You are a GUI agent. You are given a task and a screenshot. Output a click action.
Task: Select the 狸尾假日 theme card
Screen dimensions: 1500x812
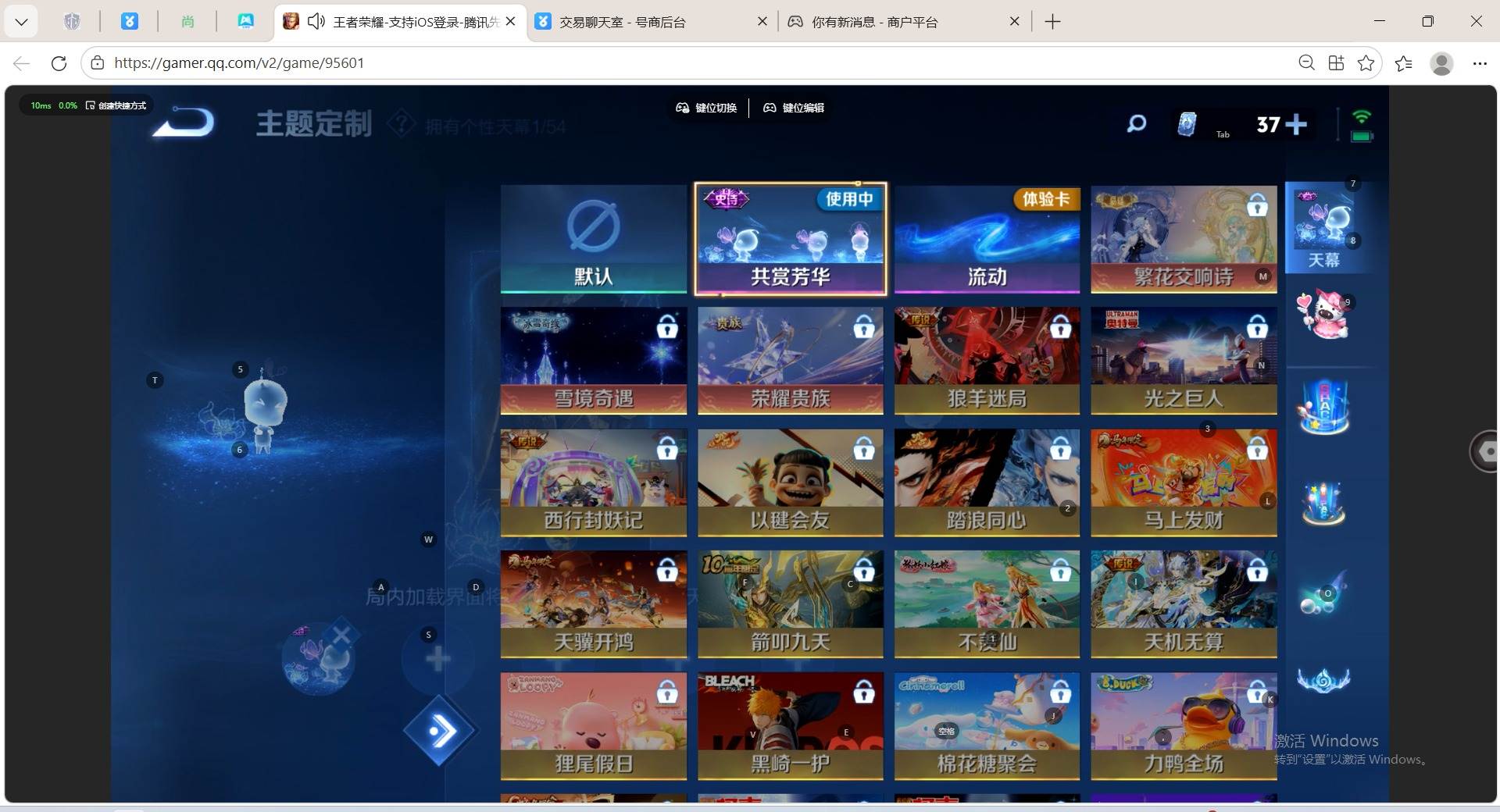click(x=594, y=726)
